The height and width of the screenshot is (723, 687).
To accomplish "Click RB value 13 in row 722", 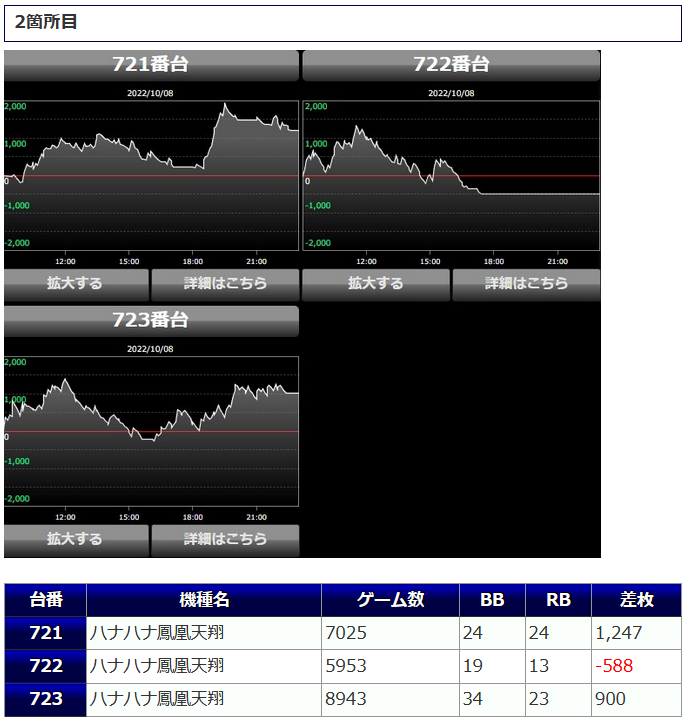I will (539, 666).
